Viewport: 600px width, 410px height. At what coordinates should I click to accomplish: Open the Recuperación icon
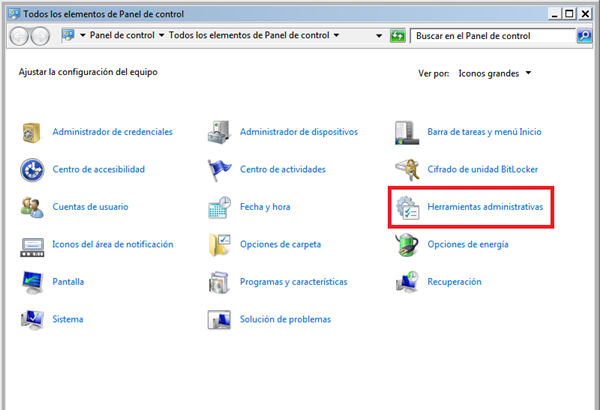point(407,282)
